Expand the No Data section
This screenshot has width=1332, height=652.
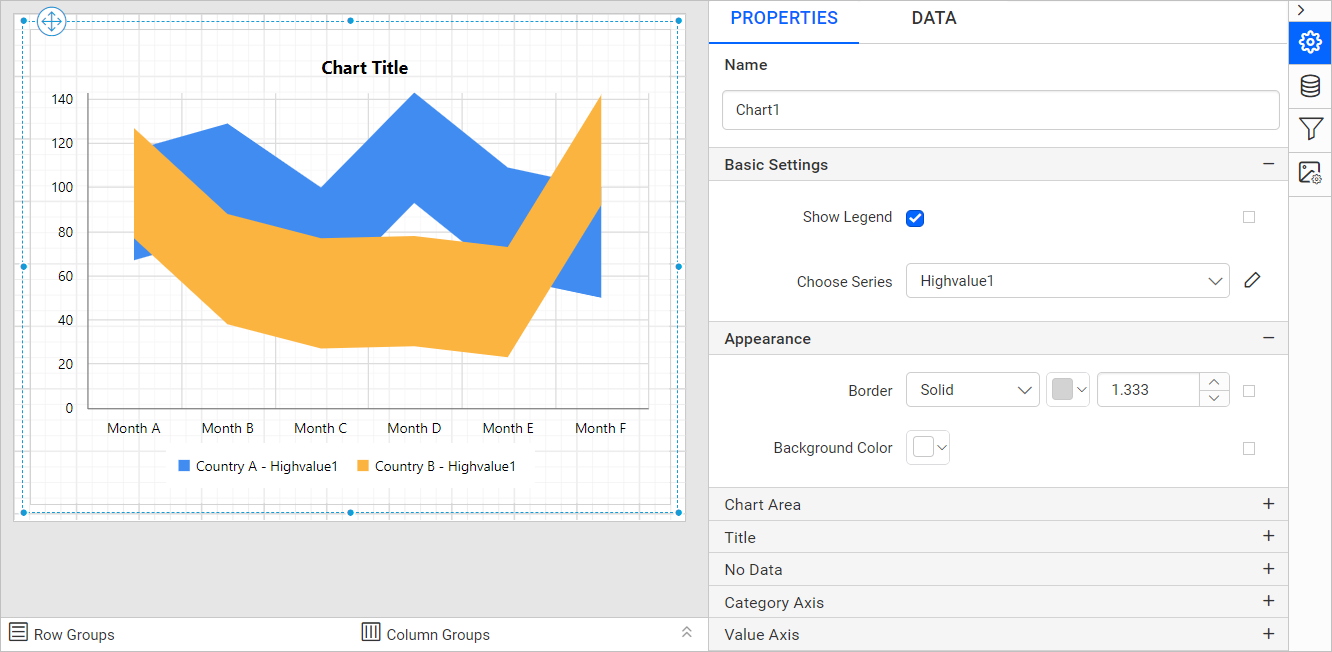[1269, 569]
